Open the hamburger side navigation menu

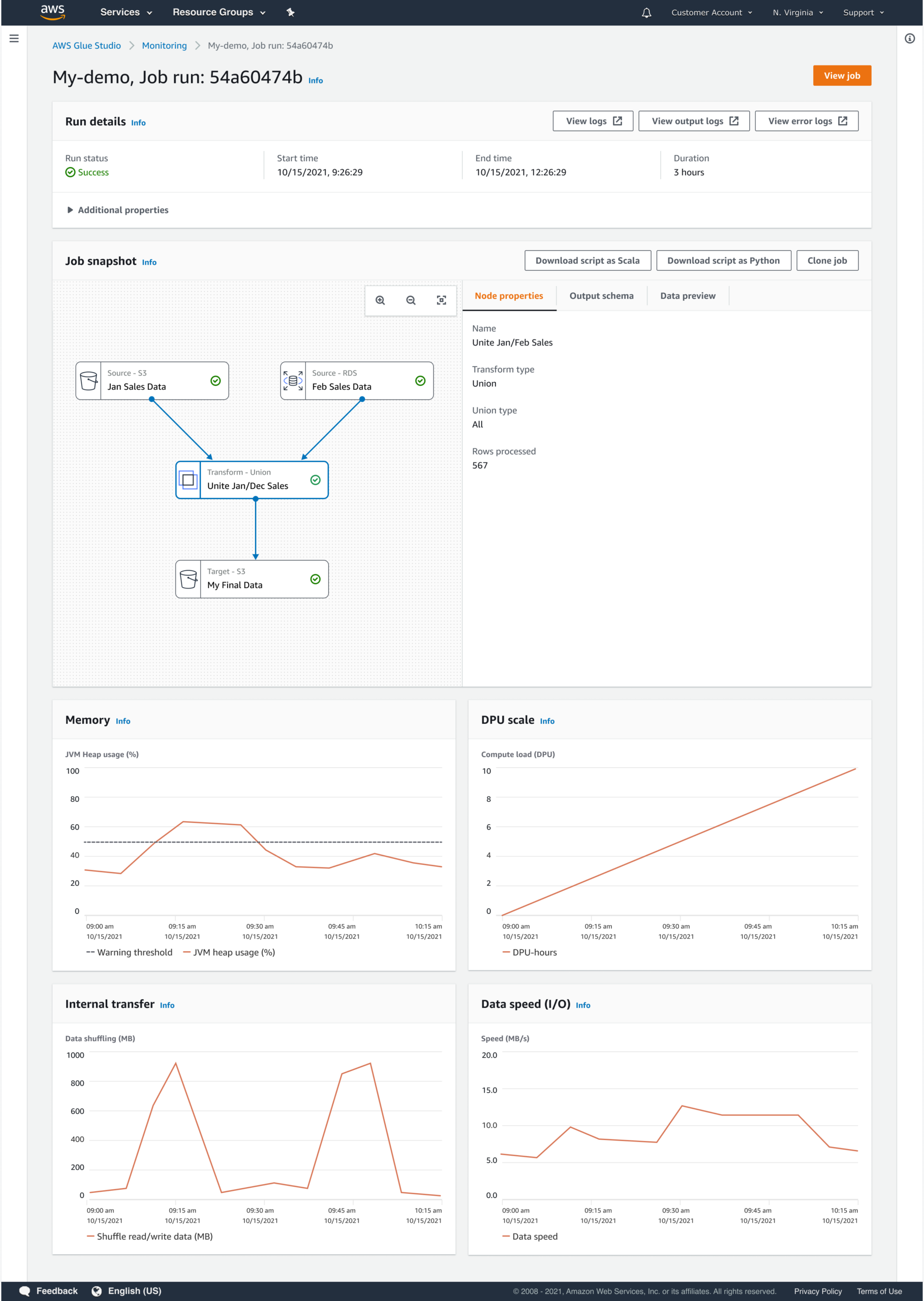coord(14,39)
